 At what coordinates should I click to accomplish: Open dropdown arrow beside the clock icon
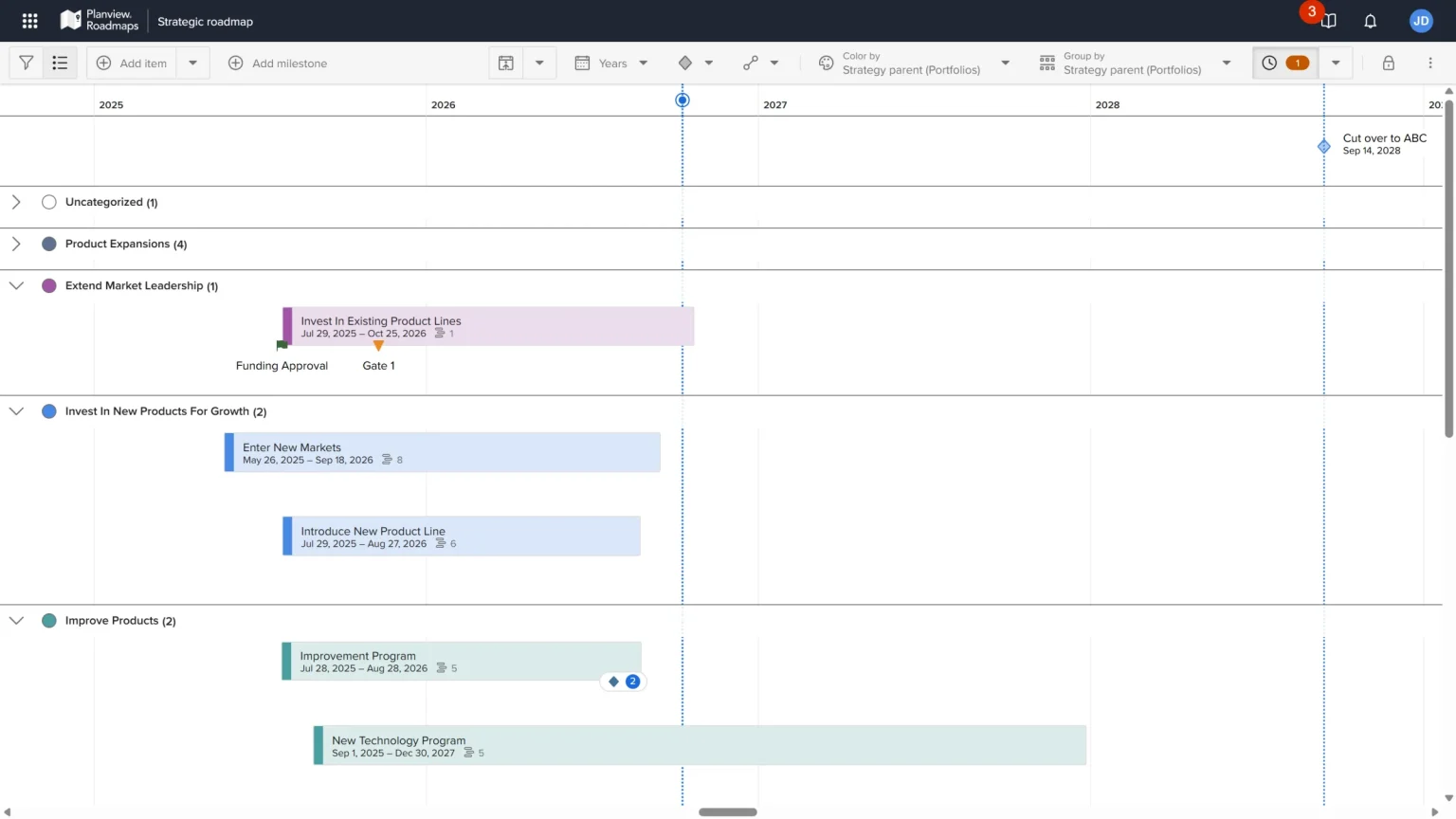point(1336,63)
